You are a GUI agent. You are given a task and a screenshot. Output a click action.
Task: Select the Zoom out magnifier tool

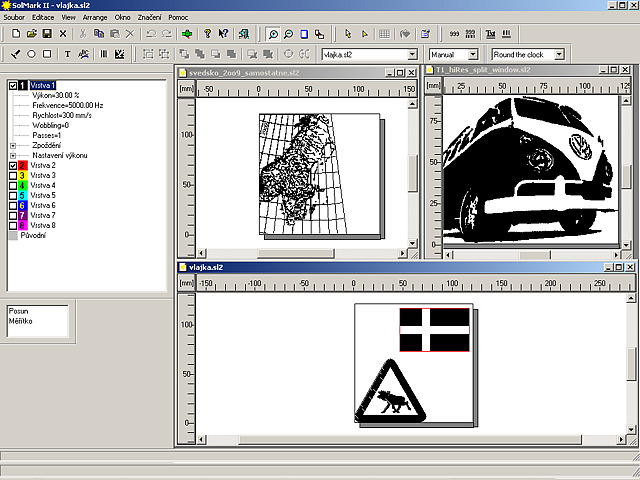click(289, 34)
